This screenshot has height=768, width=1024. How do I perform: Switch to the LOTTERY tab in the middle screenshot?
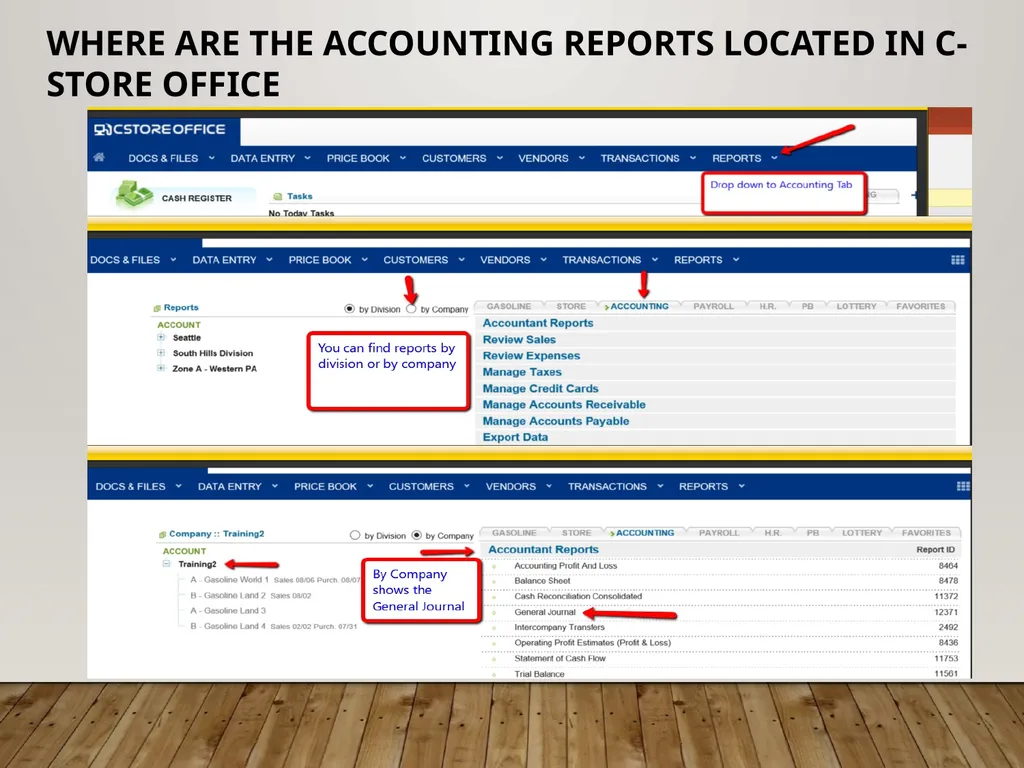(856, 306)
